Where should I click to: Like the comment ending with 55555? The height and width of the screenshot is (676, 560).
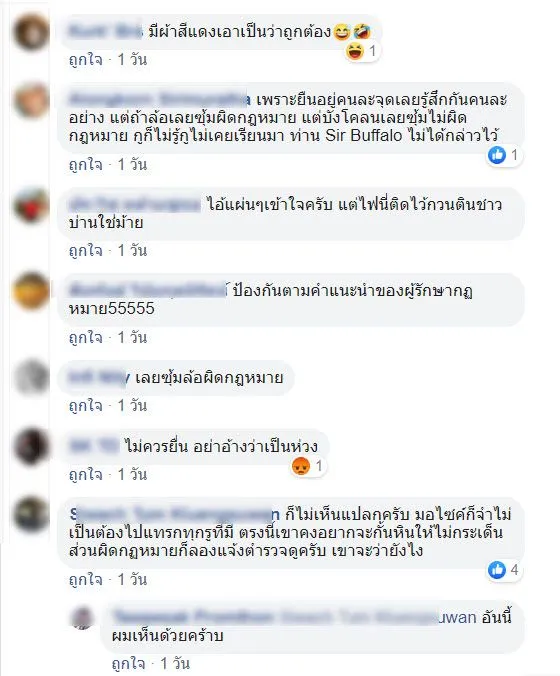point(86,337)
